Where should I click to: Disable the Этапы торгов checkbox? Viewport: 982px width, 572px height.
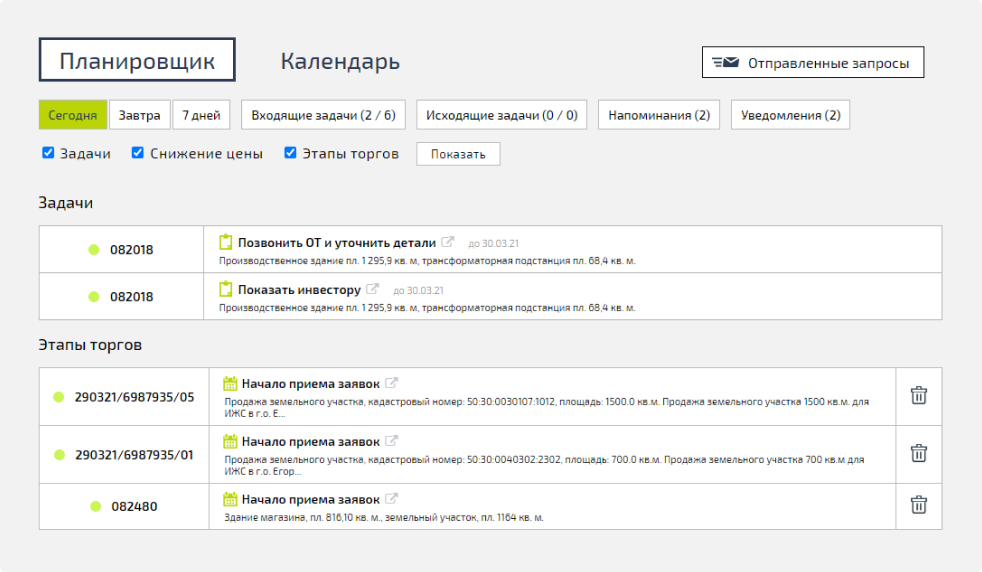[x=291, y=153]
